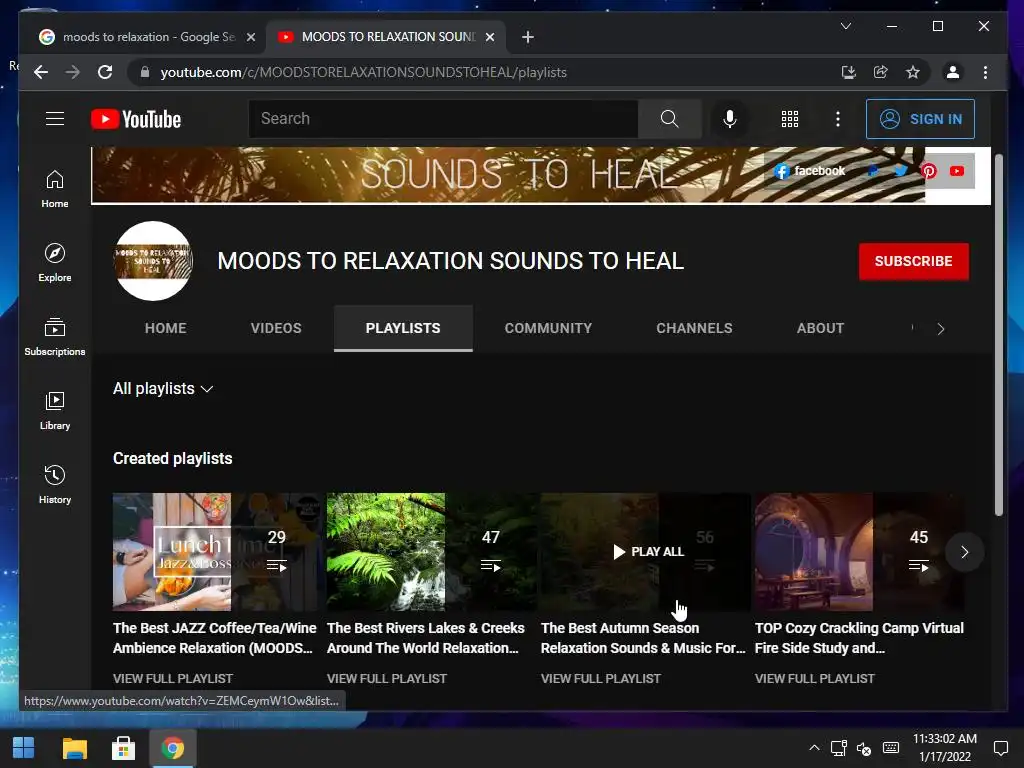Bookmark this page with the star
Image resolution: width=1024 pixels, height=768 pixels.
(x=913, y=72)
